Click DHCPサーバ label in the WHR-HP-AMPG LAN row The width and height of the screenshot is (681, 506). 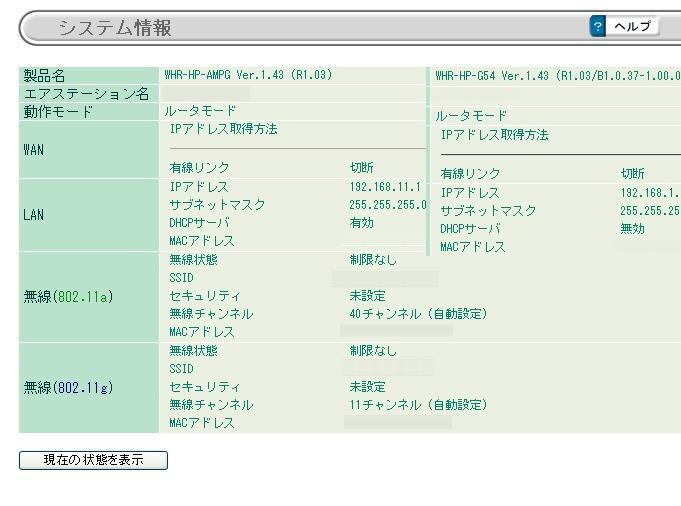(199, 223)
